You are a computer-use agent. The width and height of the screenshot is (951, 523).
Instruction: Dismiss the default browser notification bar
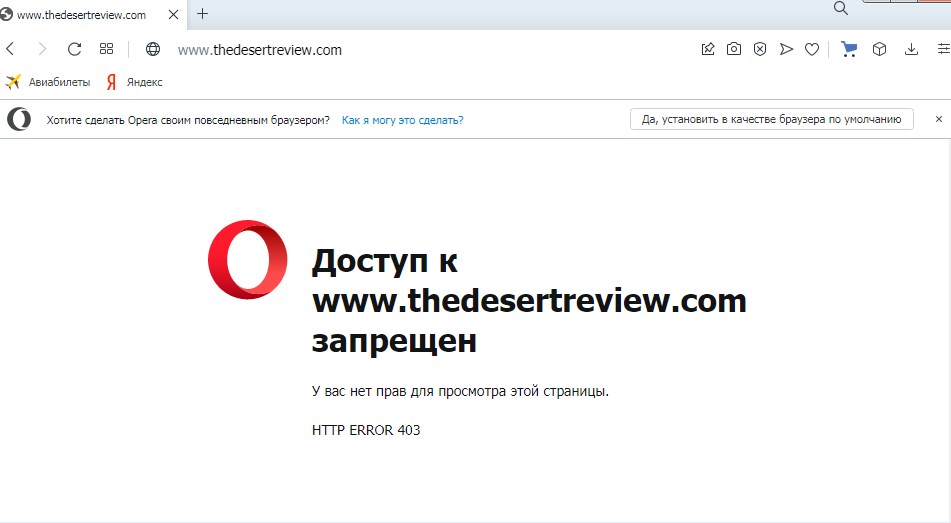pos(939,119)
